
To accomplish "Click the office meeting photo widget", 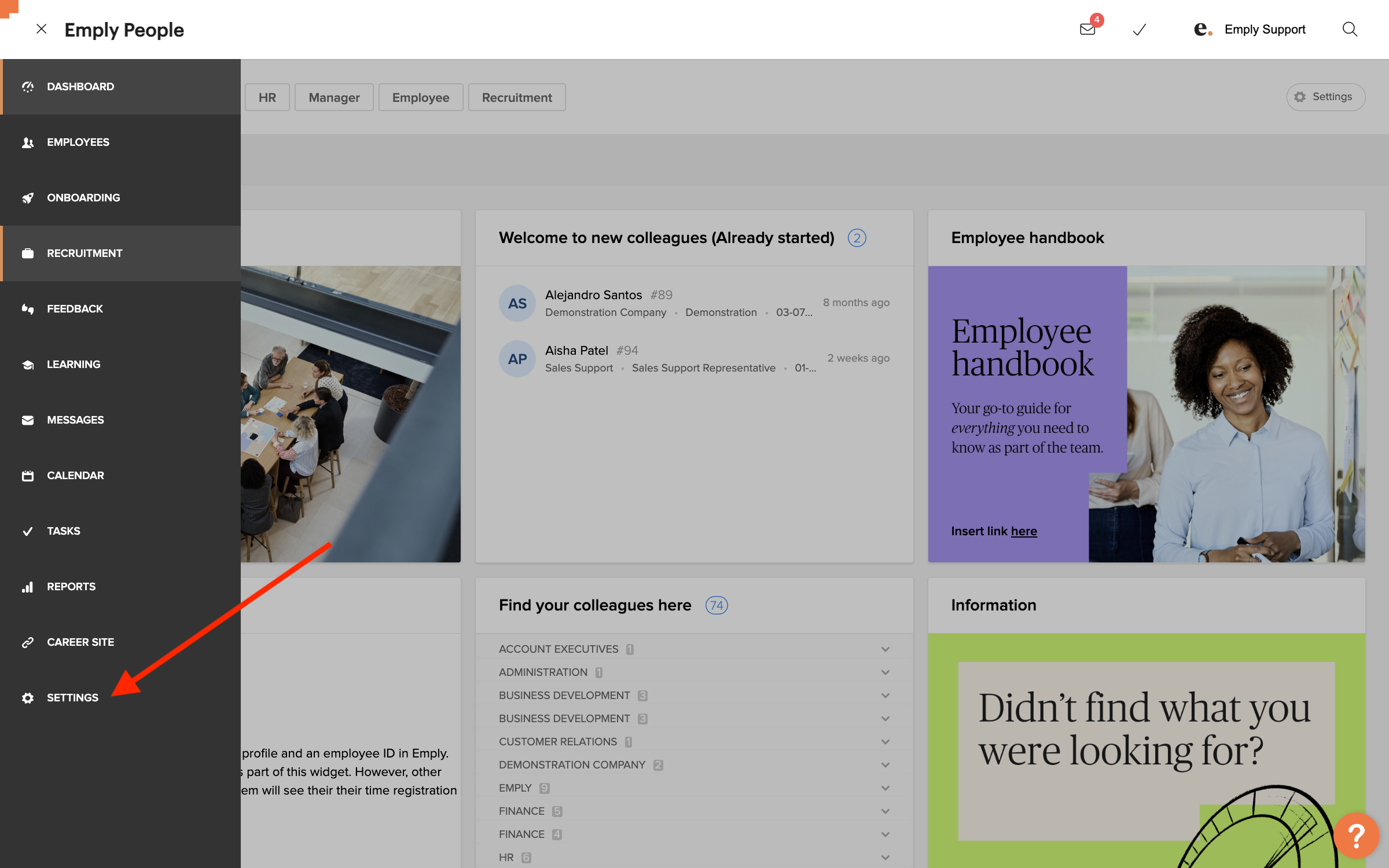I will pyautogui.click(x=351, y=414).
